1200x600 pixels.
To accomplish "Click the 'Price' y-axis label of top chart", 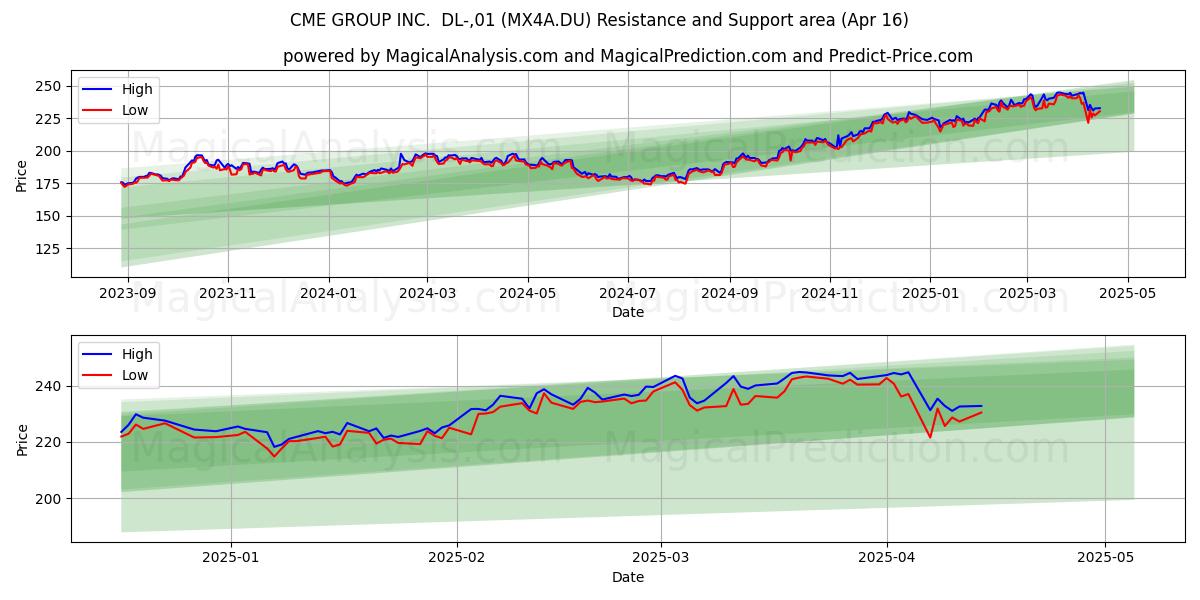I will [x=22, y=175].
